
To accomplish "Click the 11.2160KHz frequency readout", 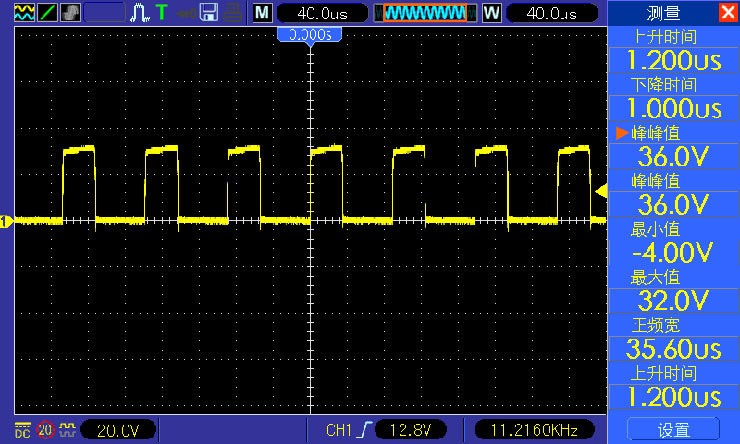I will pyautogui.click(x=534, y=430).
